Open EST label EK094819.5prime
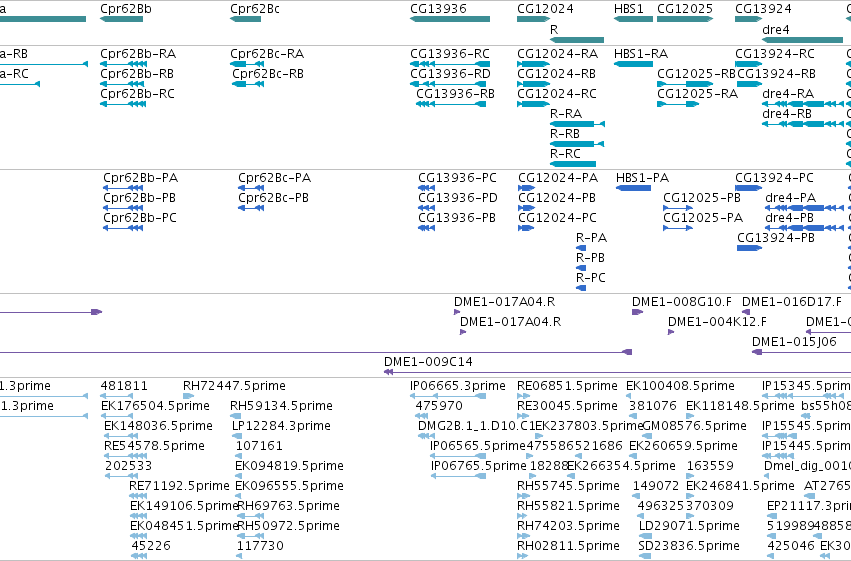The height and width of the screenshot is (561, 851). tap(289, 467)
